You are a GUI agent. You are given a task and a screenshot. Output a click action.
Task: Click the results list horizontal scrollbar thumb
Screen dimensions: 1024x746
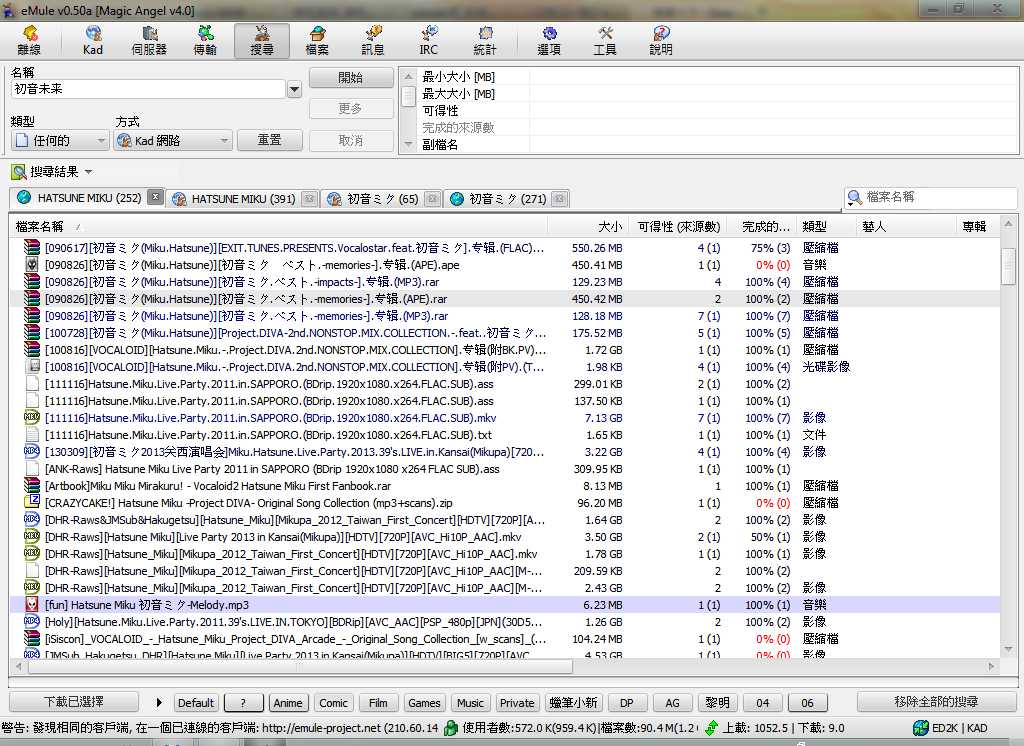point(299,666)
